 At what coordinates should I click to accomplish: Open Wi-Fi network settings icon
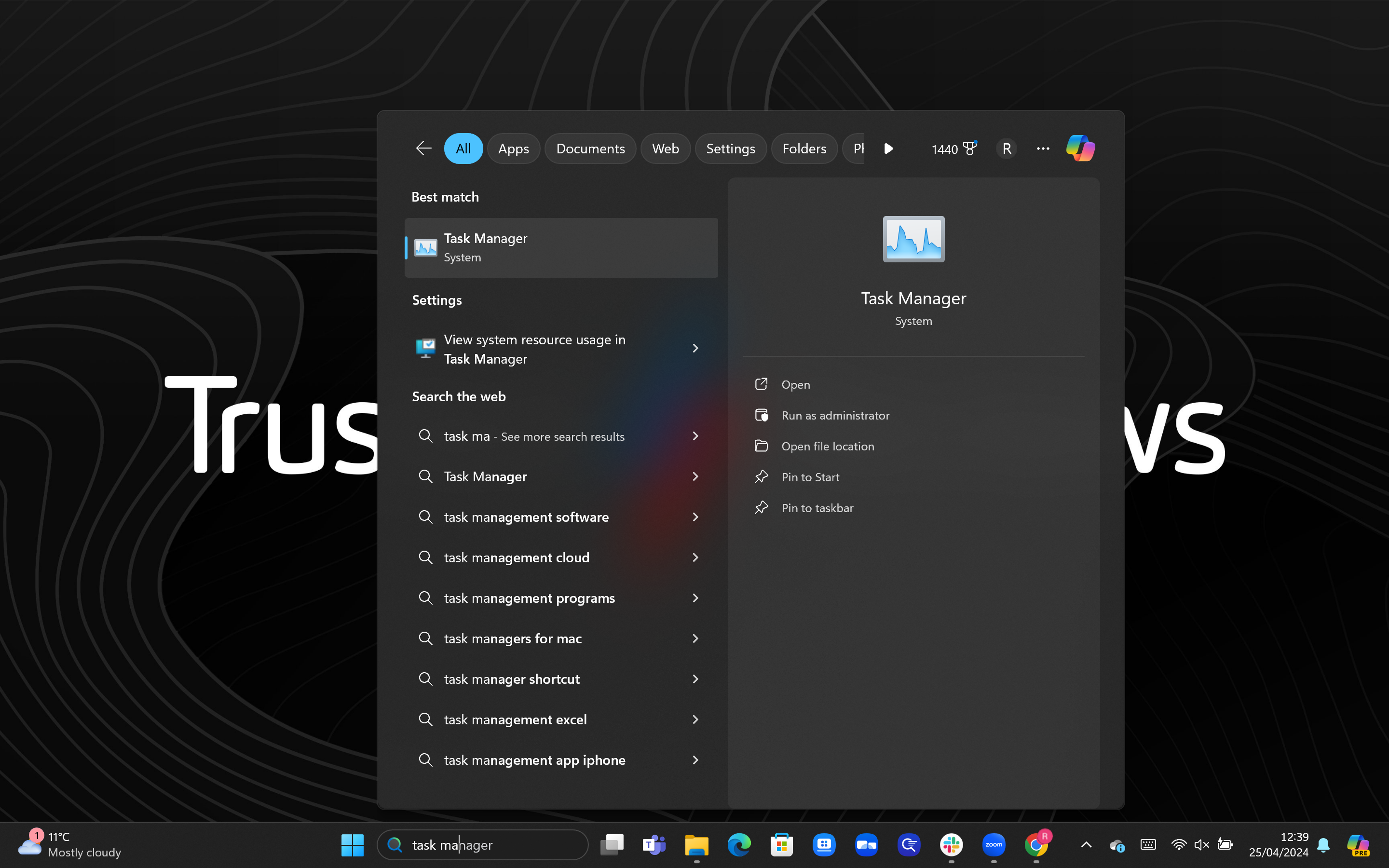point(1178,844)
